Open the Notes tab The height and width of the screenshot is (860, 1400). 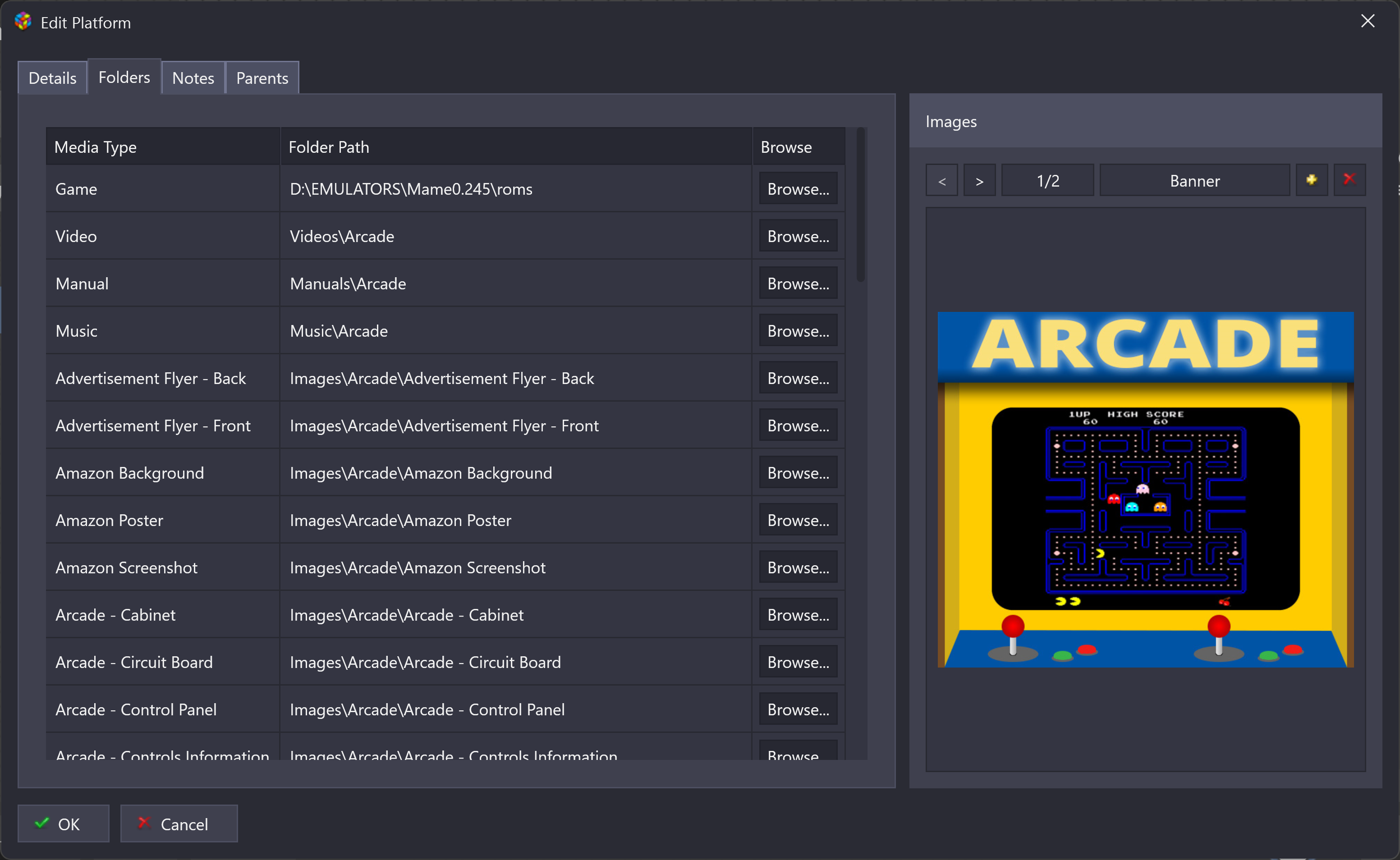(193, 78)
